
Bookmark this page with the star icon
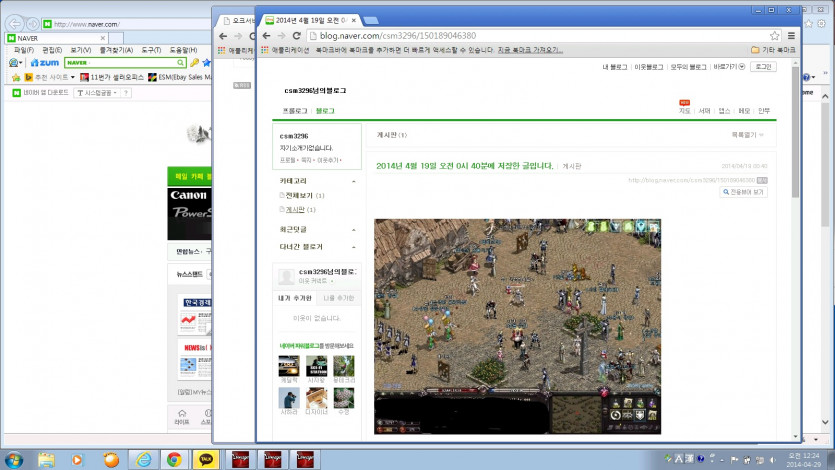point(774,35)
